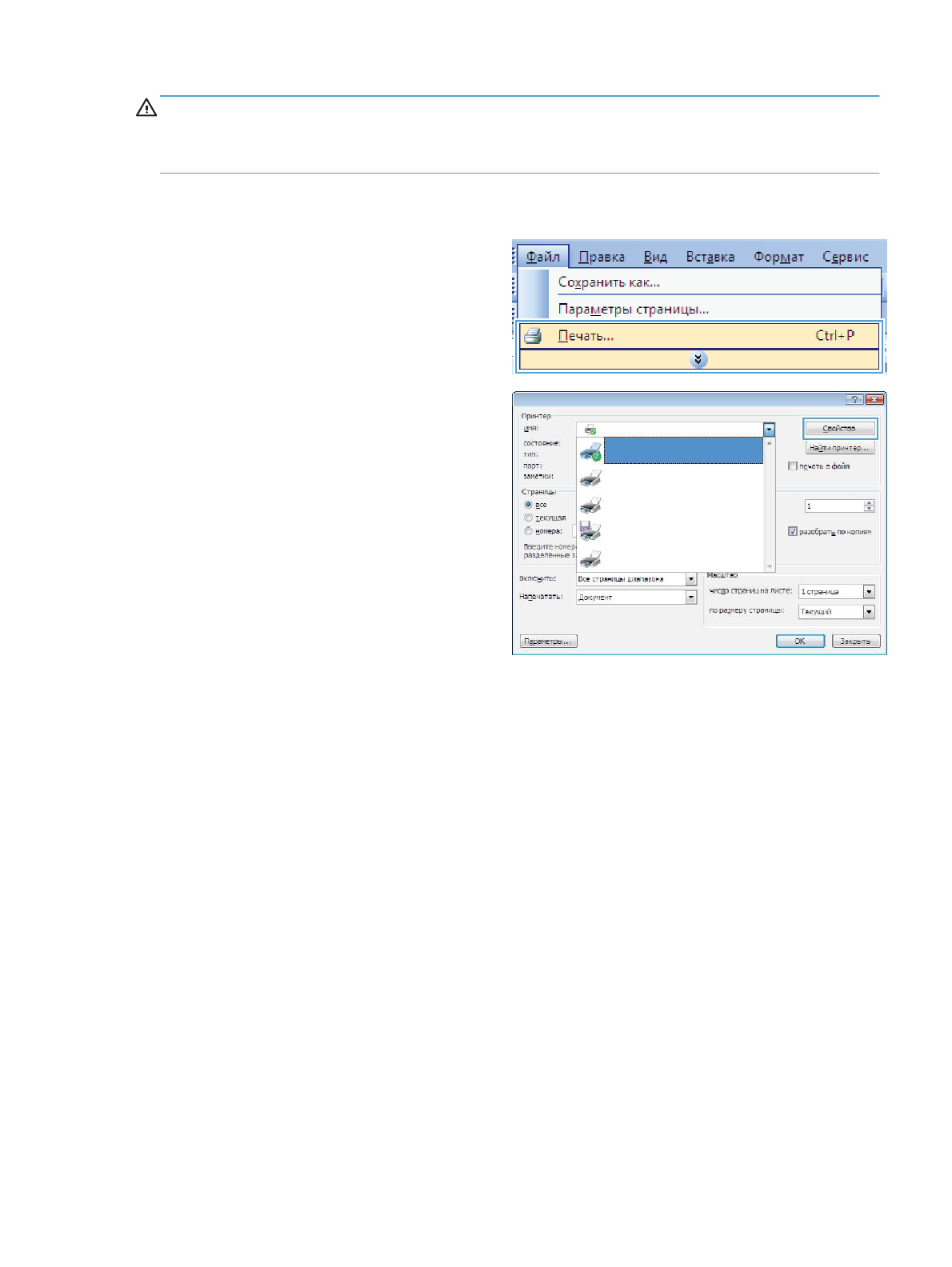This screenshot has width=952, height=1267.
Task: Pick the last printer in the dropdown list
Action: coord(590,558)
